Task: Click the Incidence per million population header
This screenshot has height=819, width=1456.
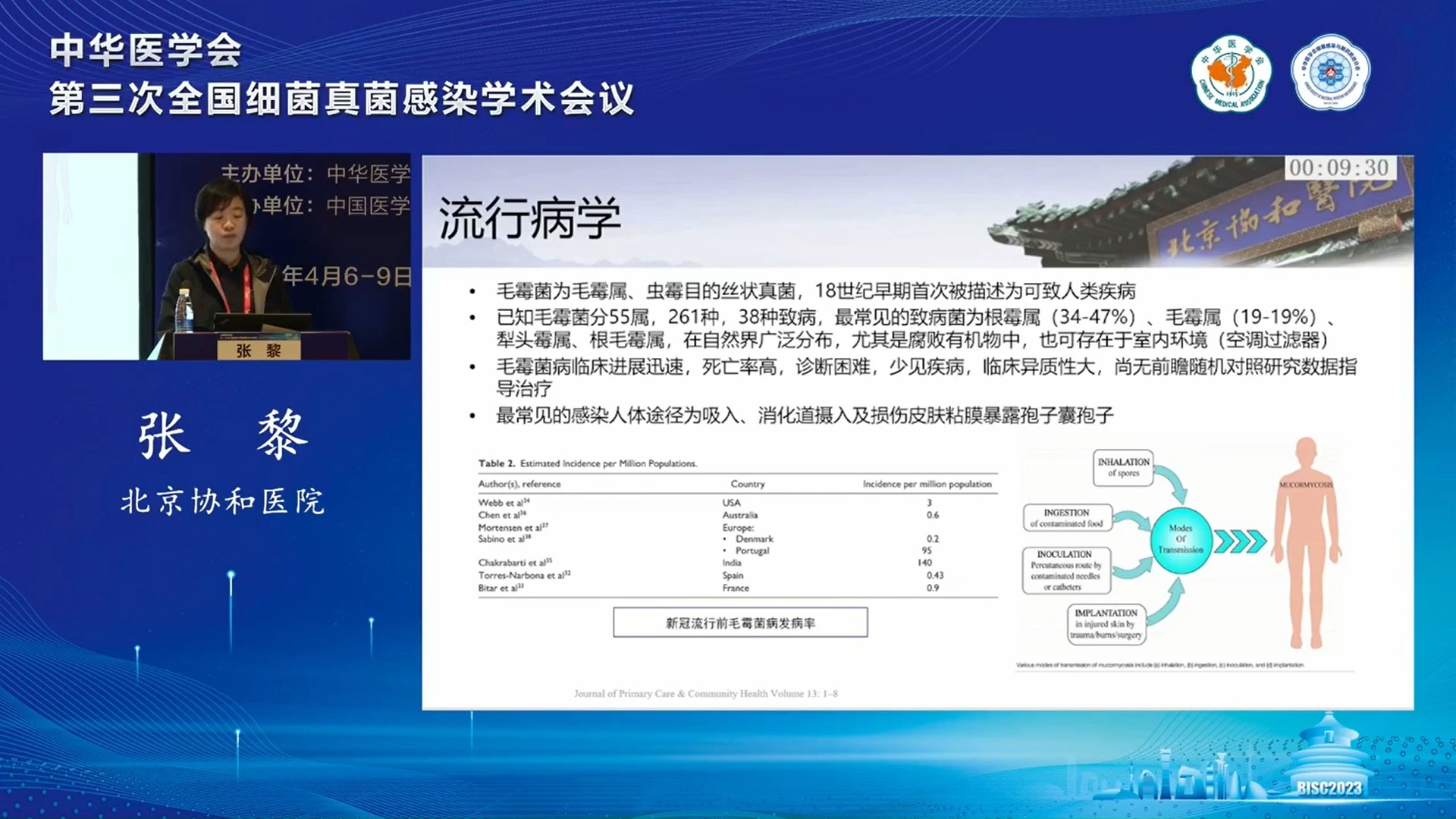Action: click(927, 483)
